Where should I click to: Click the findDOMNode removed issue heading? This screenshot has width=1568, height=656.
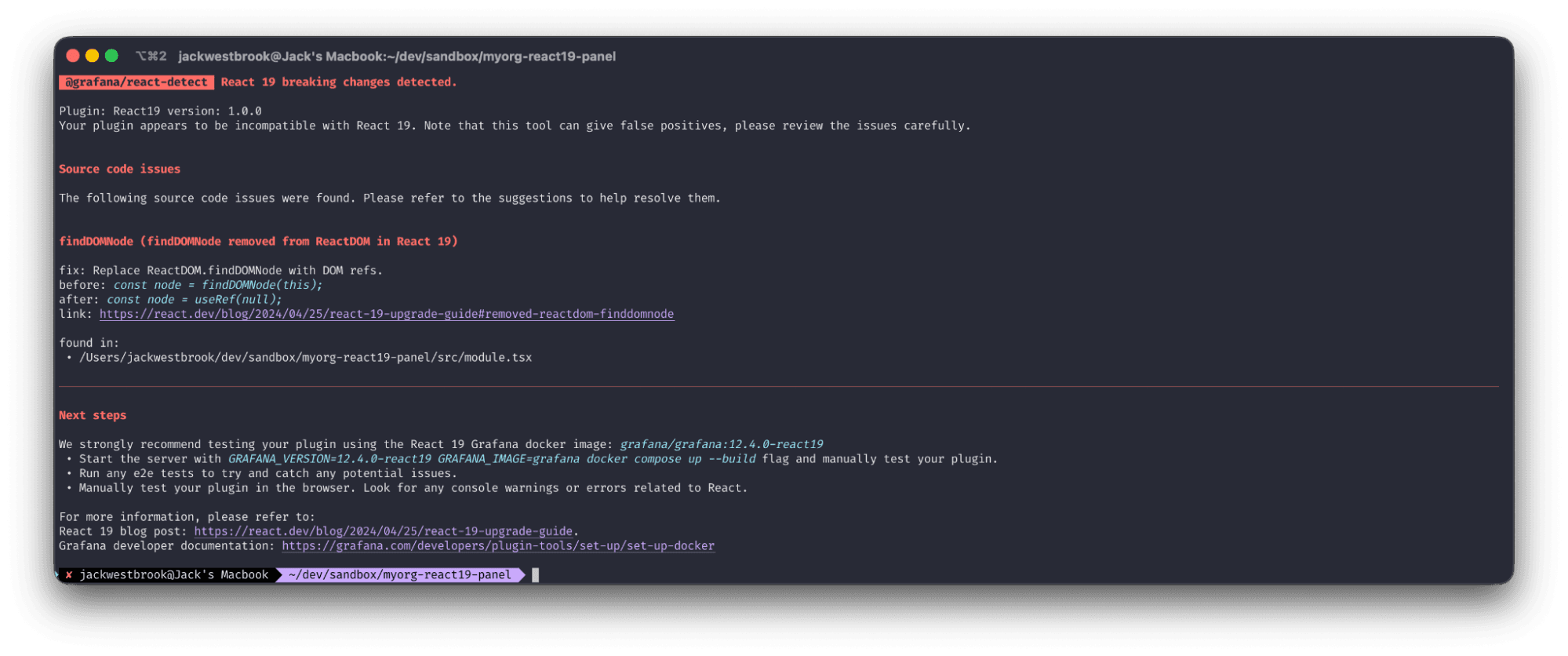point(258,242)
